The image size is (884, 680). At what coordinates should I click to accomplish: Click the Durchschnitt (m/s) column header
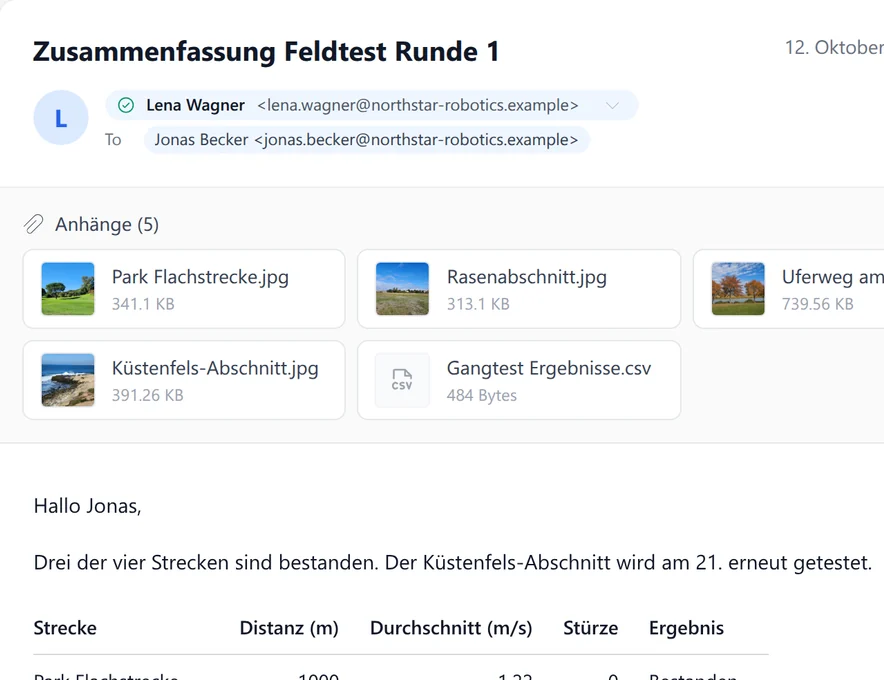pos(451,628)
